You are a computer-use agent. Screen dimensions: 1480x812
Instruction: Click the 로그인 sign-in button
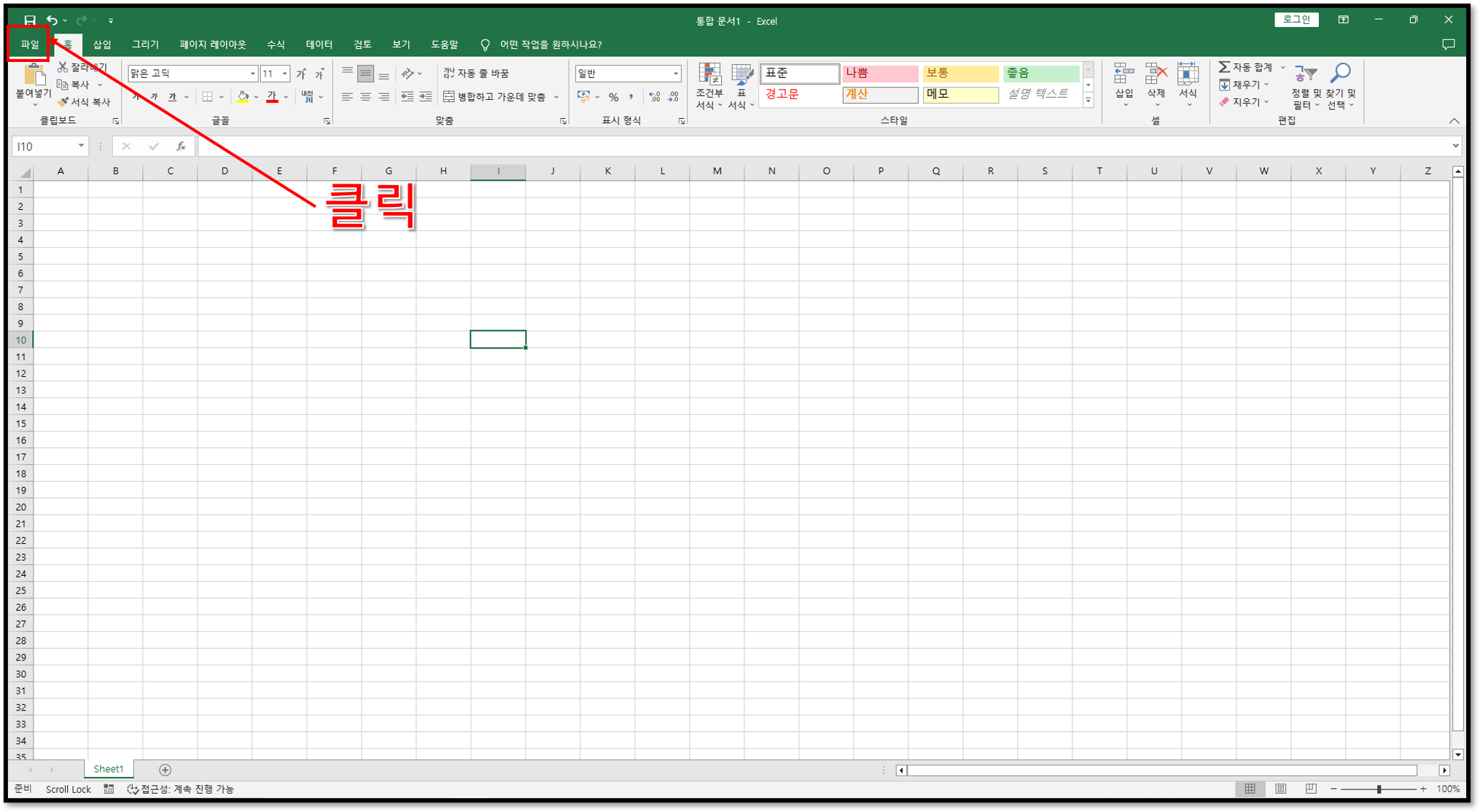pyautogui.click(x=1296, y=20)
